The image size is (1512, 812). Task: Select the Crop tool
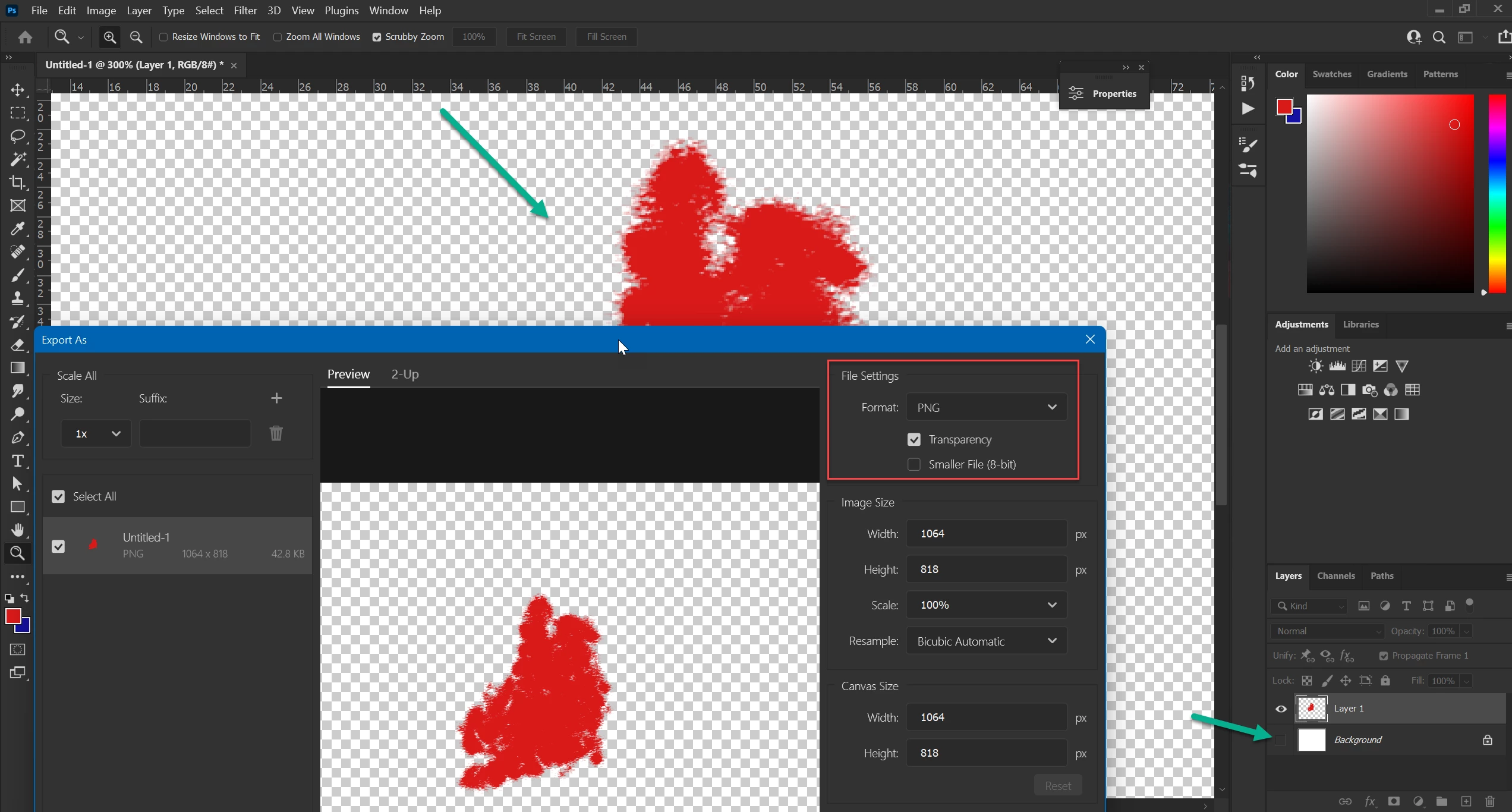(x=18, y=182)
